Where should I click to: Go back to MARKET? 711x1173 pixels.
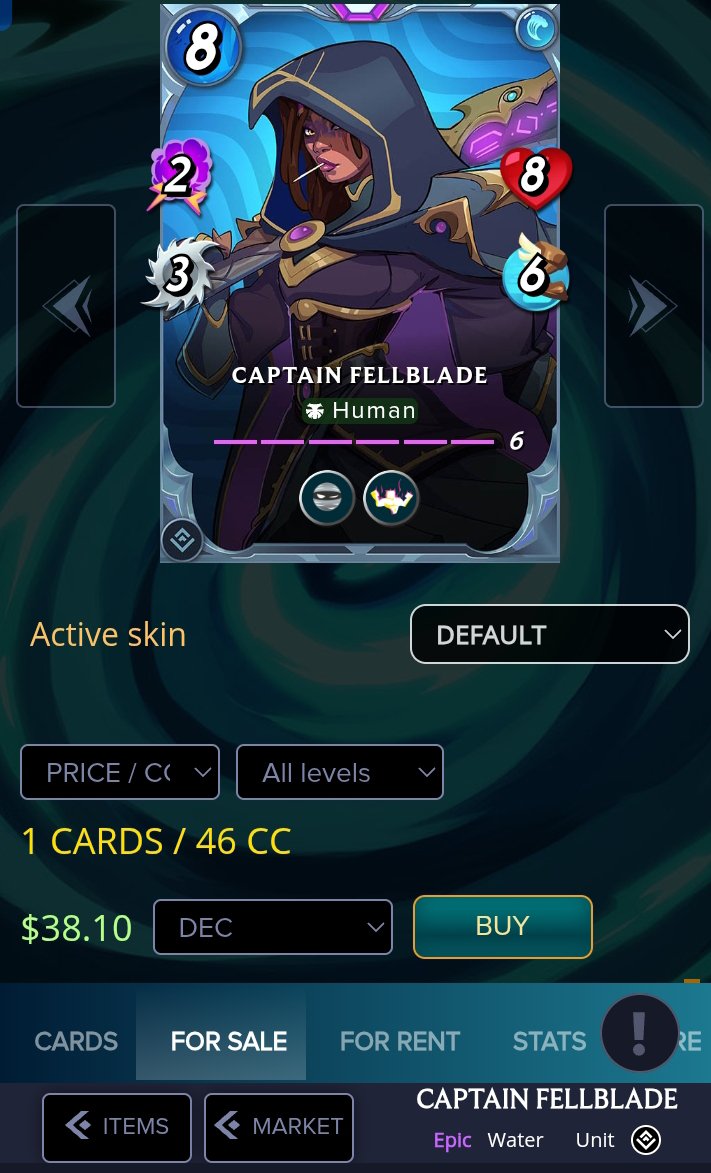278,1126
